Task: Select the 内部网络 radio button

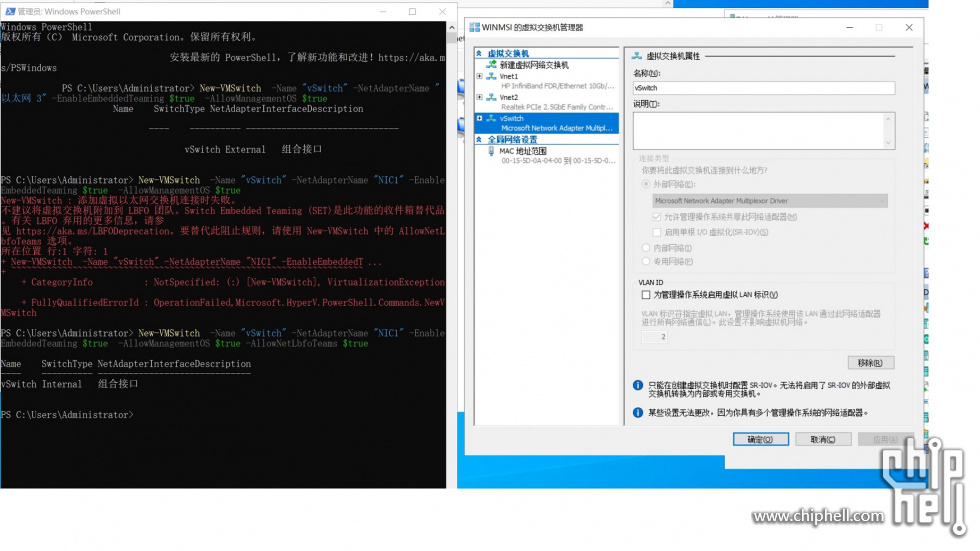Action: pyautogui.click(x=646, y=248)
